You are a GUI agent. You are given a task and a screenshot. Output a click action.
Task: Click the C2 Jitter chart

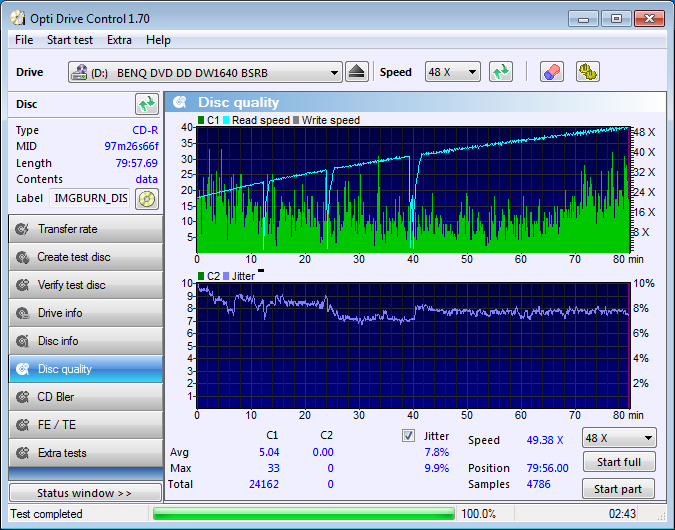413,345
